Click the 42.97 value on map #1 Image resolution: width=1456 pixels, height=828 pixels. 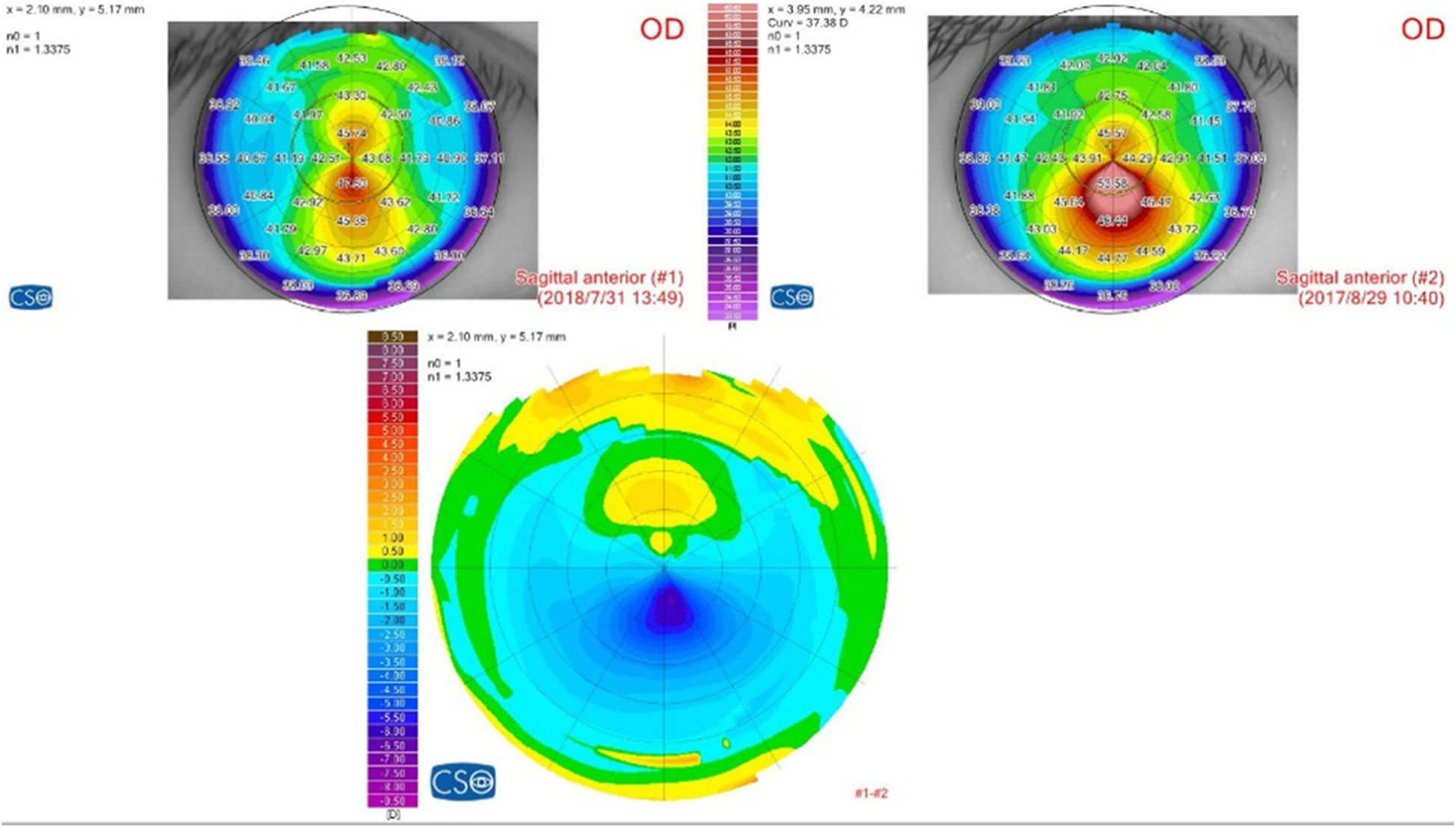click(312, 251)
